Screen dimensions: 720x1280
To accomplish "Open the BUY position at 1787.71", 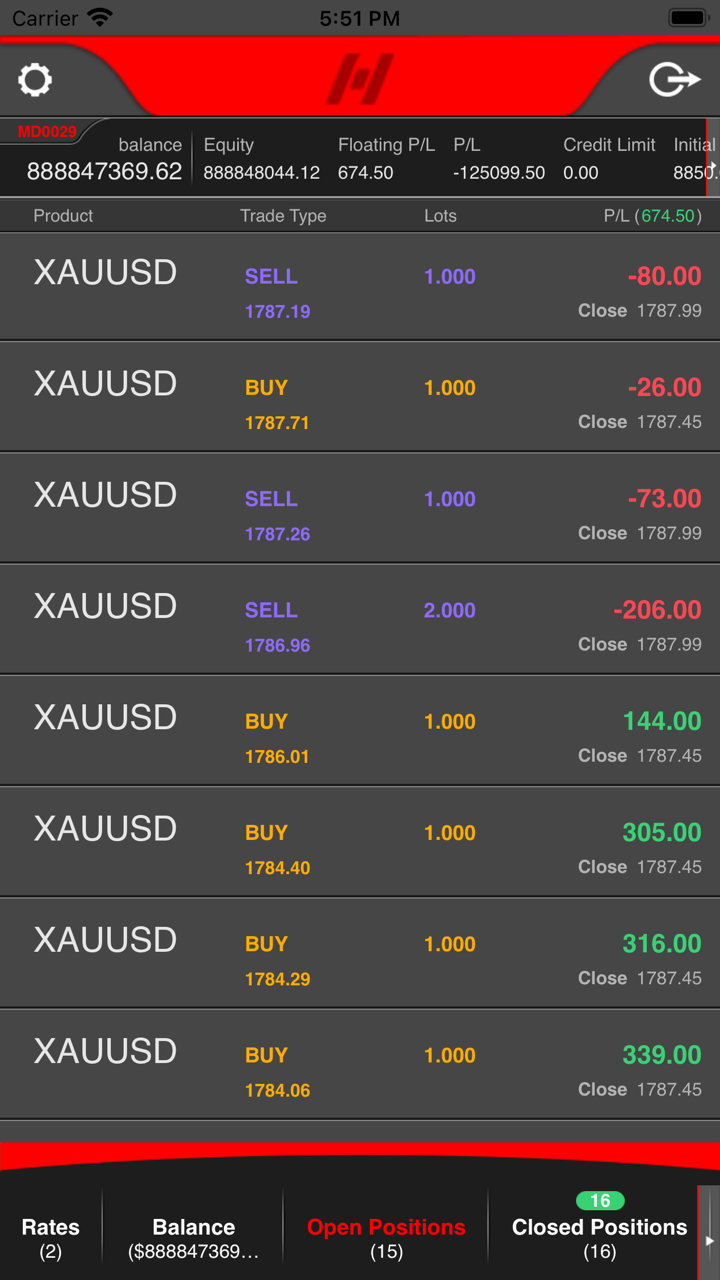I will (x=360, y=398).
